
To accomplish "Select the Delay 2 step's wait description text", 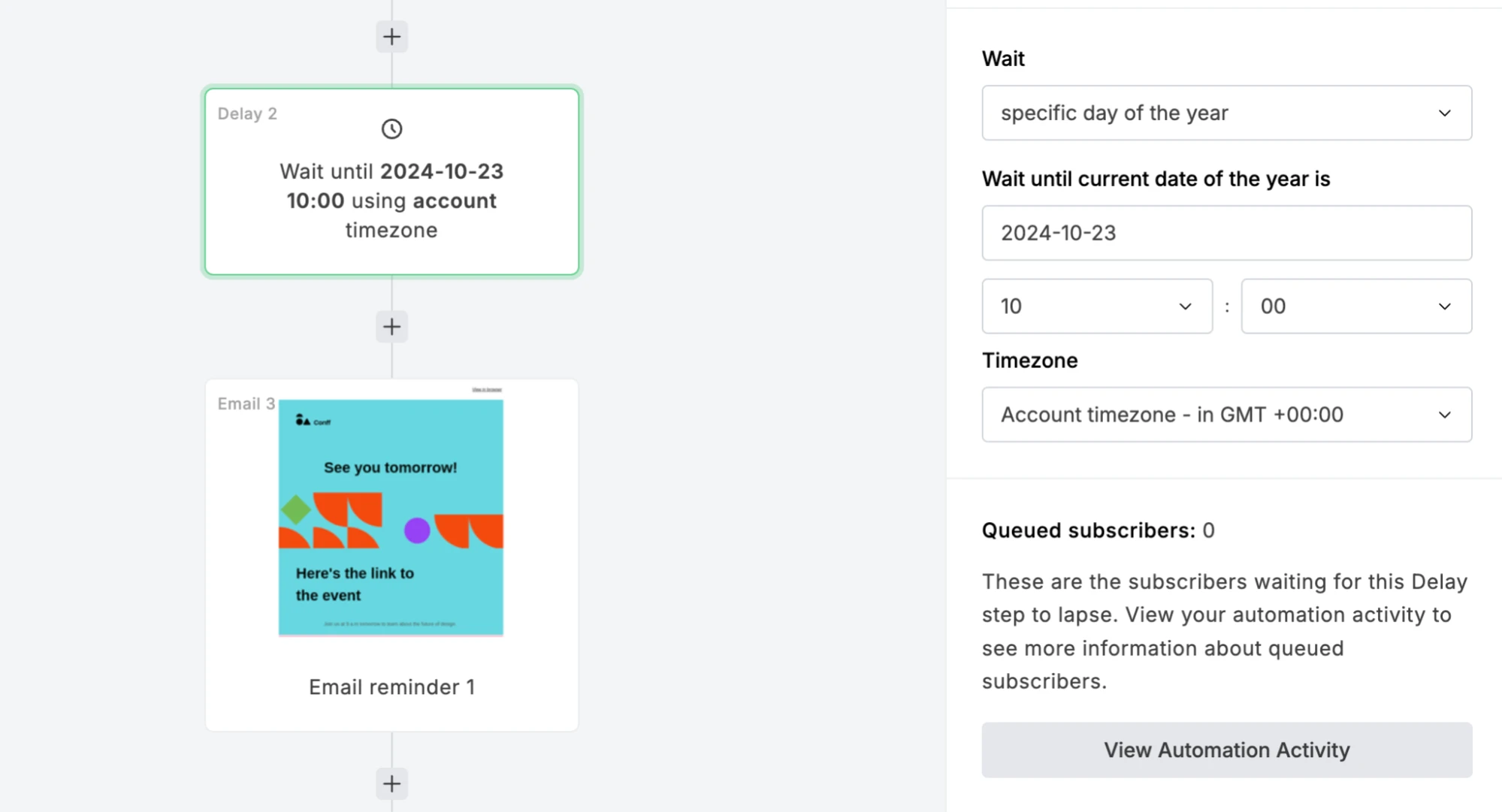I will pos(391,201).
